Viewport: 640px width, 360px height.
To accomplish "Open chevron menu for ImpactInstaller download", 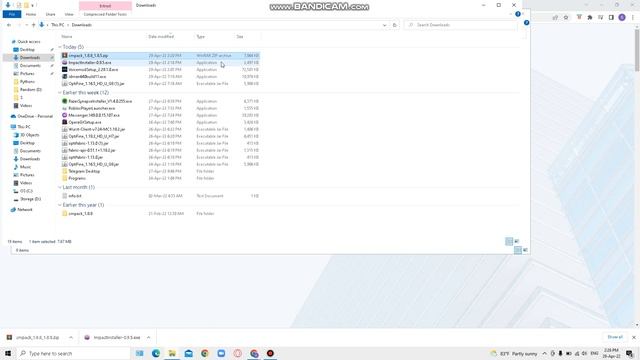I will point(149,338).
